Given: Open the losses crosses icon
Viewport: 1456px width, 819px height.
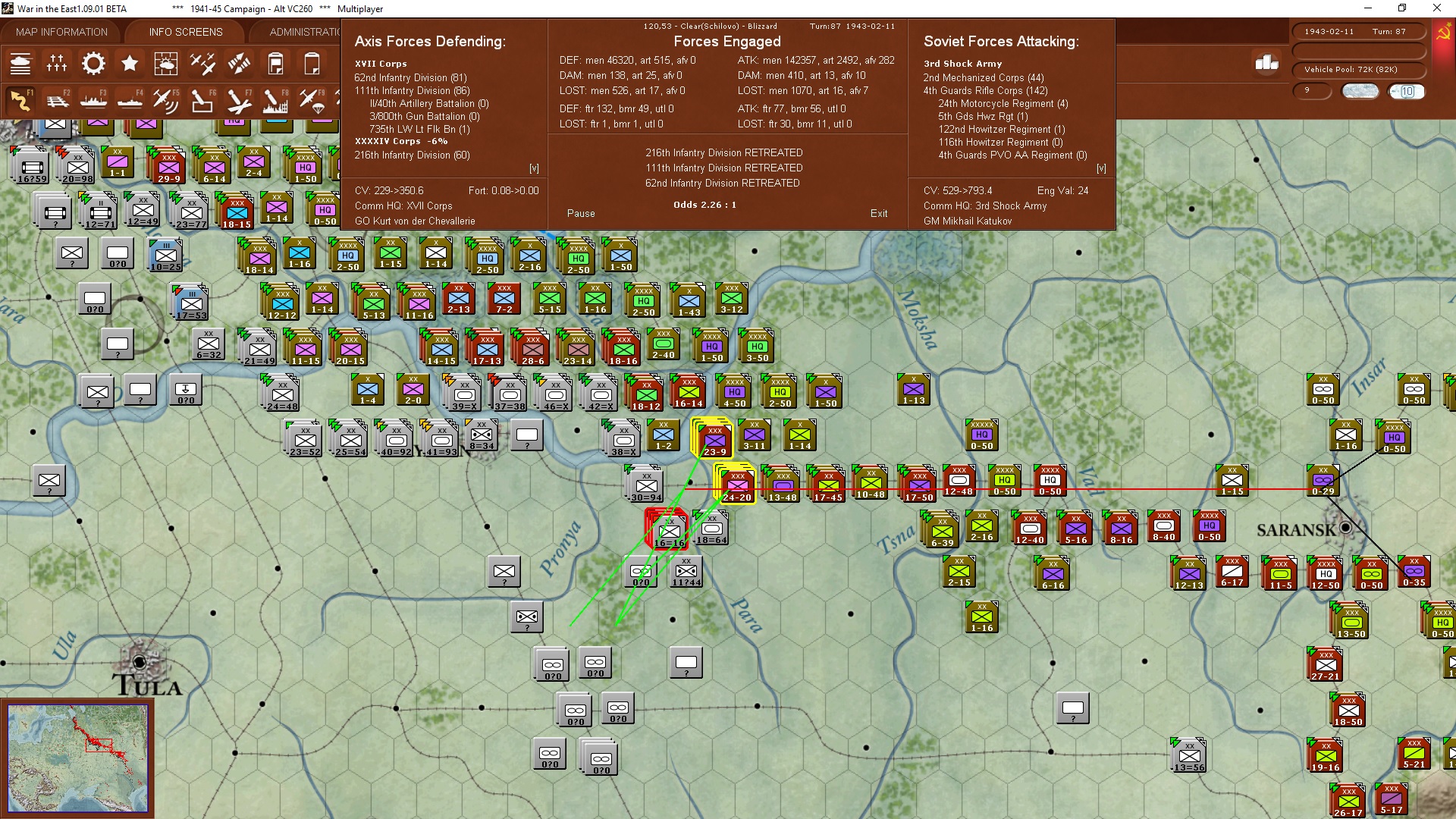Looking at the screenshot, I should [57, 64].
